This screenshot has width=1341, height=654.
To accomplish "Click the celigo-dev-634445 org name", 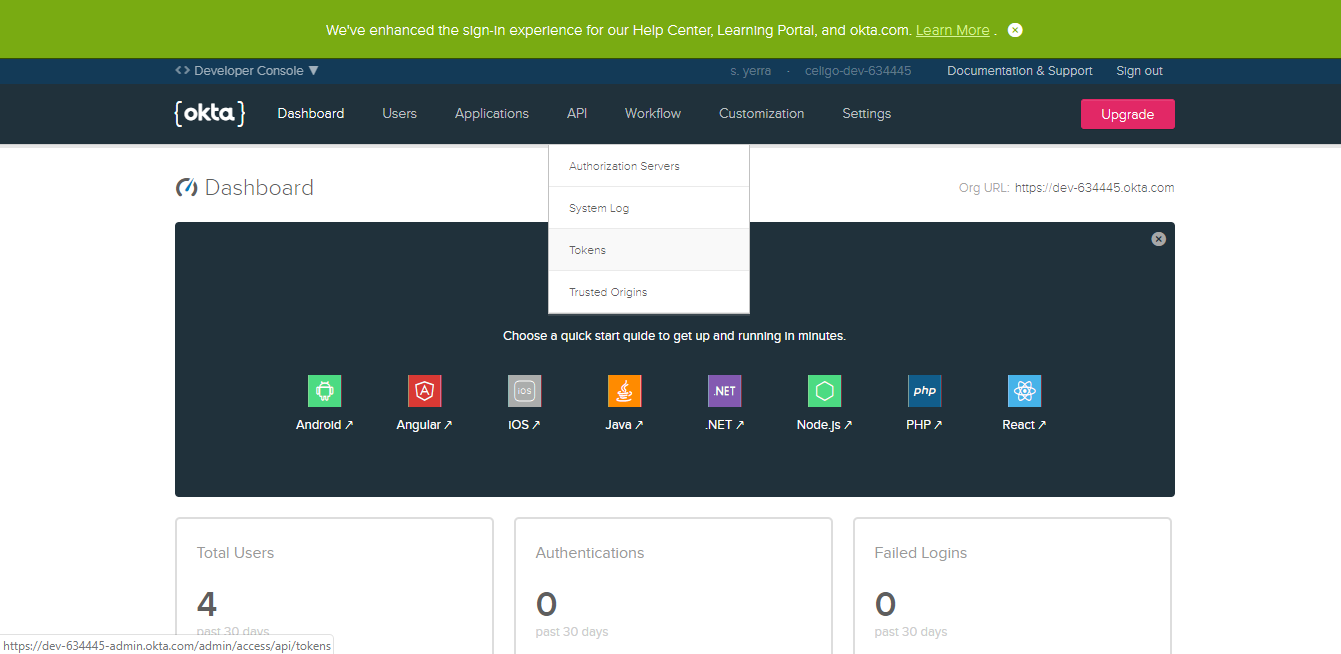I will 858,71.
